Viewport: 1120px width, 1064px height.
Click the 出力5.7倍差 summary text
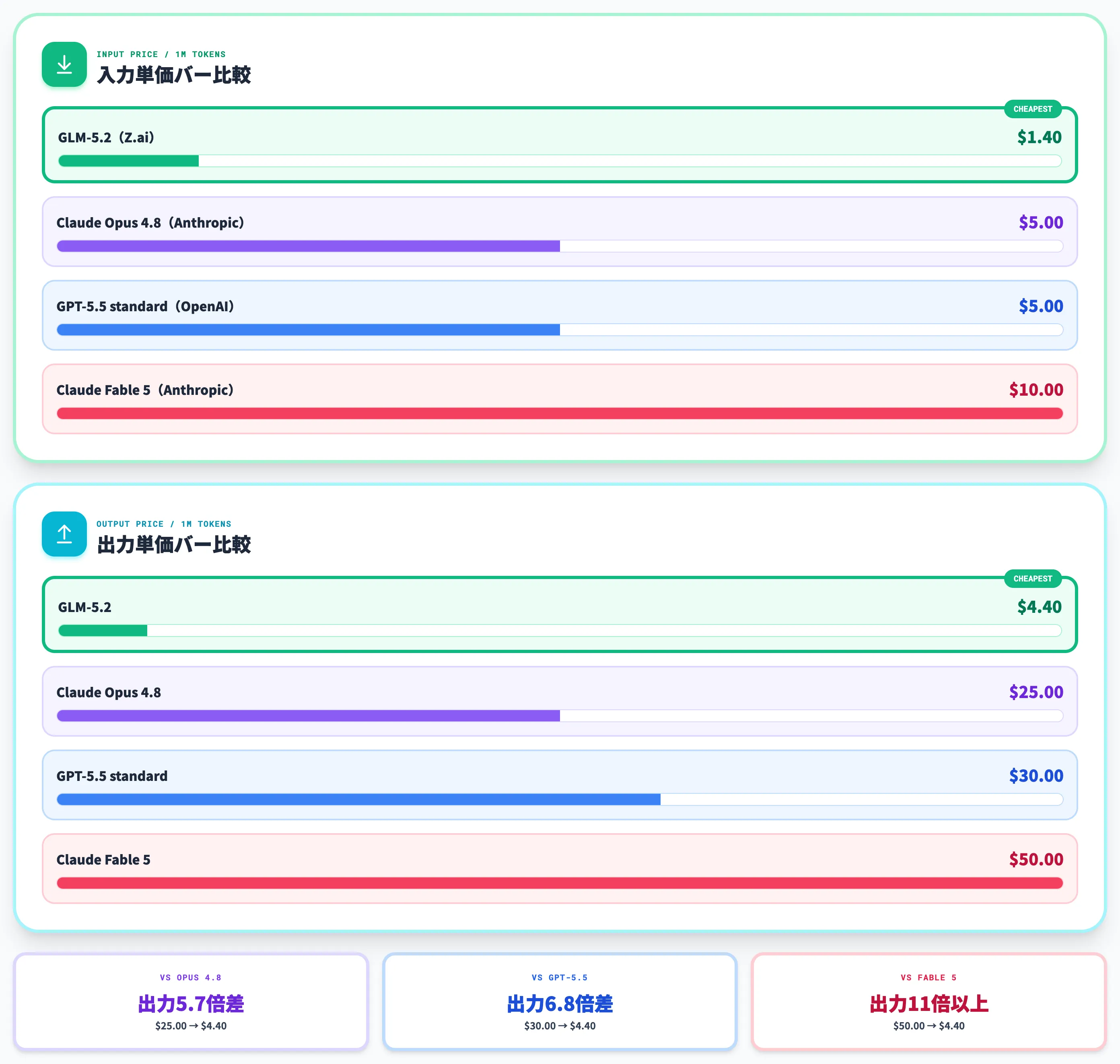pyautogui.click(x=191, y=1004)
